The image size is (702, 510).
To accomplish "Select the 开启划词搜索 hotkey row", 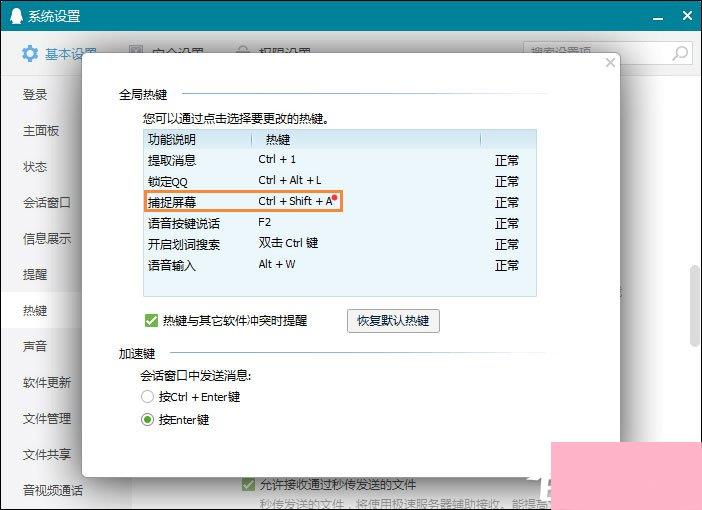I will pyautogui.click(x=340, y=244).
